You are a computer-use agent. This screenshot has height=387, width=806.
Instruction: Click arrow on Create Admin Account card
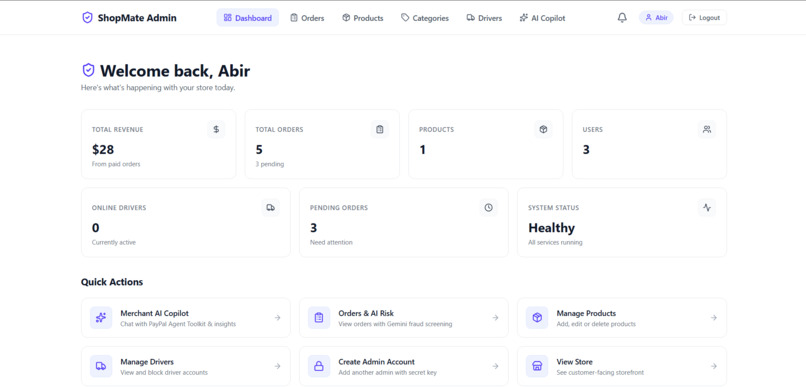[495, 366]
